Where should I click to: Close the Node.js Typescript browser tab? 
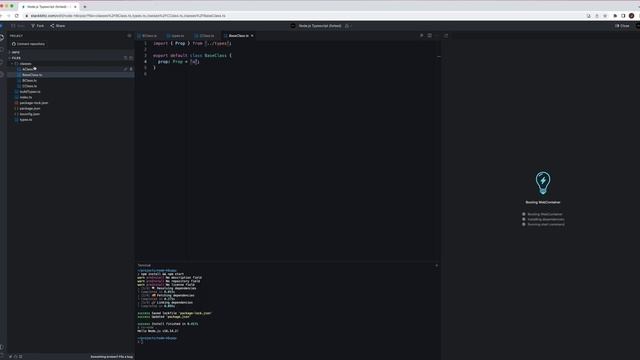75,7
